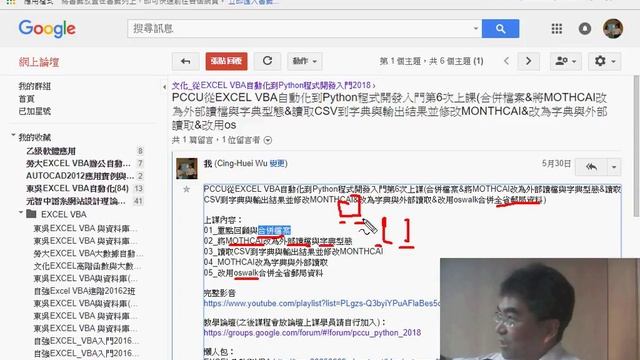Star the post with the star icon
This screenshot has width=640, height=360.
point(187,189)
